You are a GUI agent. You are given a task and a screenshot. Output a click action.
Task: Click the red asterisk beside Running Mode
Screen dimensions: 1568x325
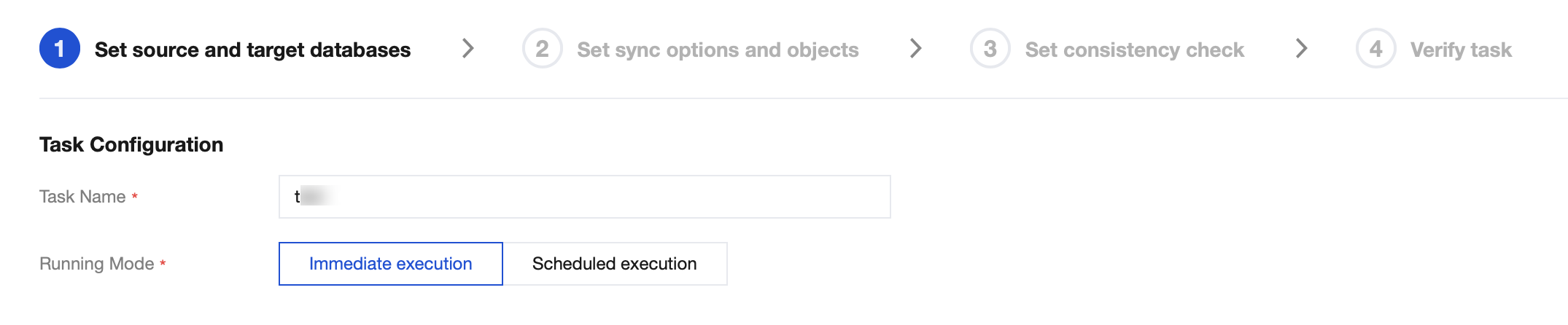163,264
